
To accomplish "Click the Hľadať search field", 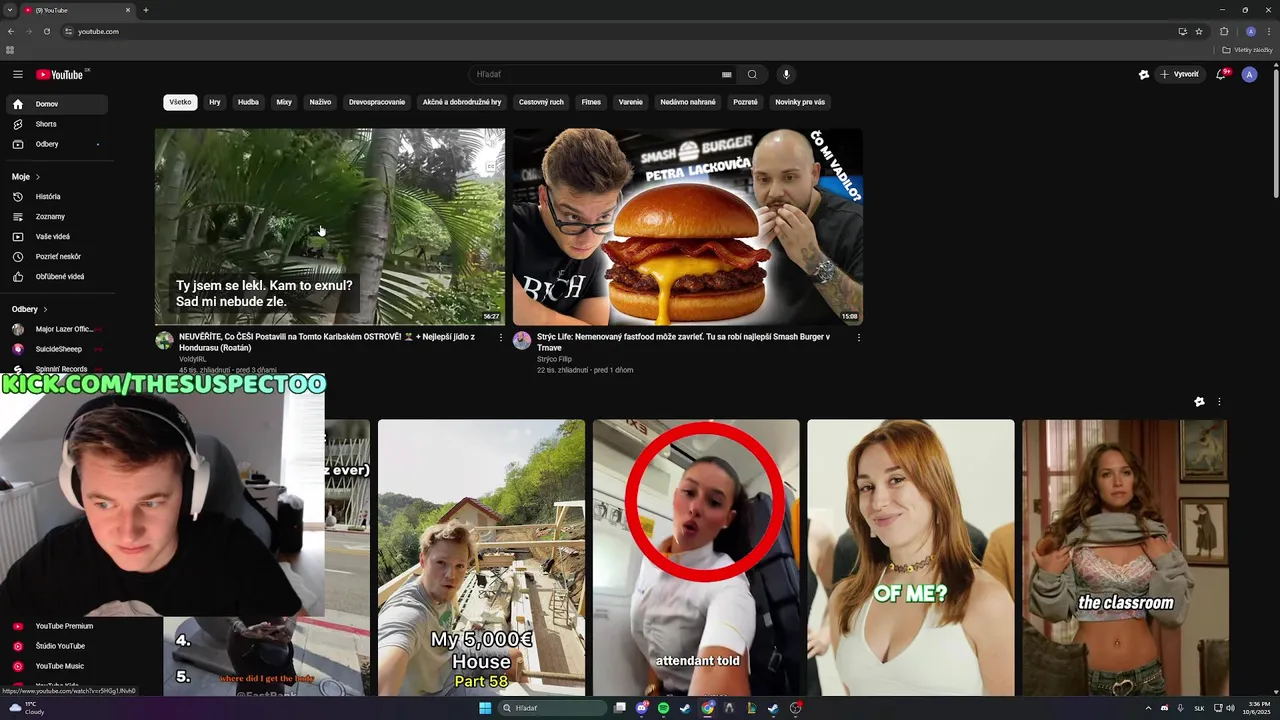I will [x=595, y=74].
